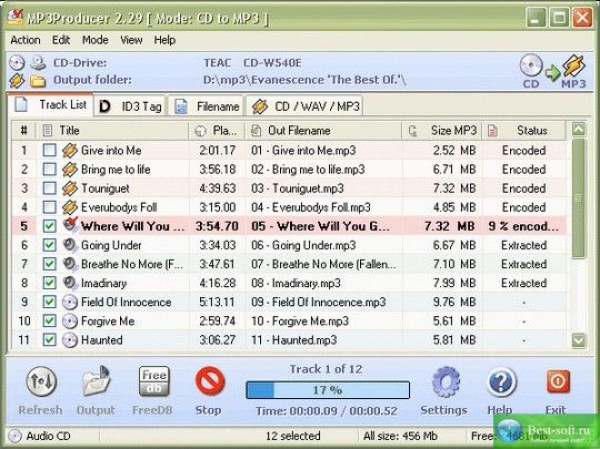This screenshot has width=600, height=449.
Task: Click the encoding icon of Where Will You
Action: click(70, 225)
